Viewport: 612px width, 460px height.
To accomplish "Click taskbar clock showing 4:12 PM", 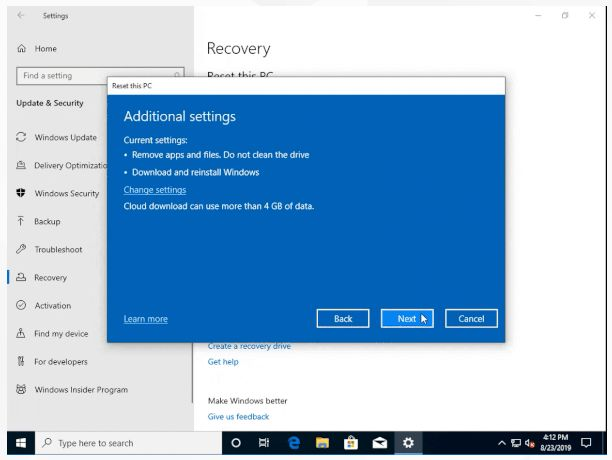I will [555, 443].
